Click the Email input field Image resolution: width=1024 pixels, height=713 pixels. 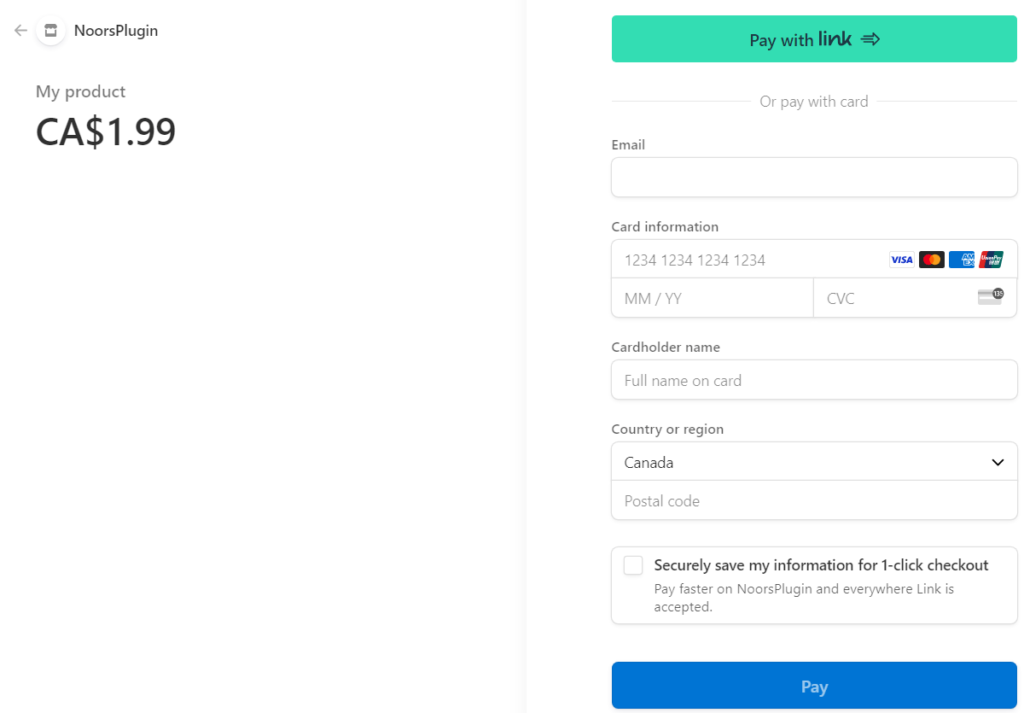[x=814, y=177]
